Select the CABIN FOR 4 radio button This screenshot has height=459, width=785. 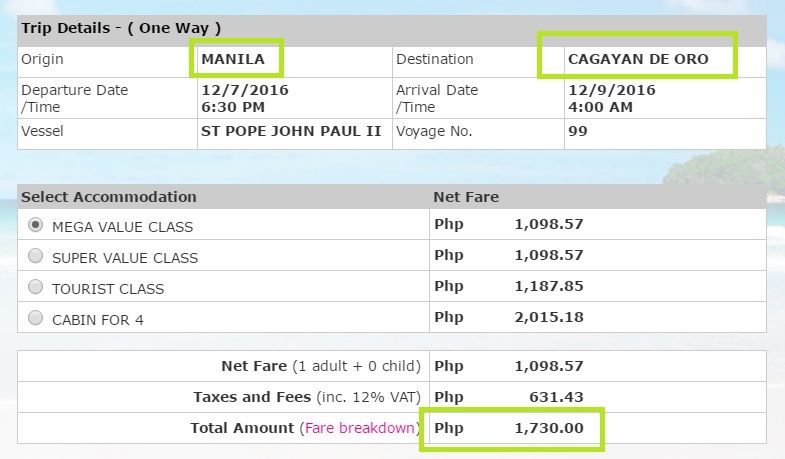(35, 318)
